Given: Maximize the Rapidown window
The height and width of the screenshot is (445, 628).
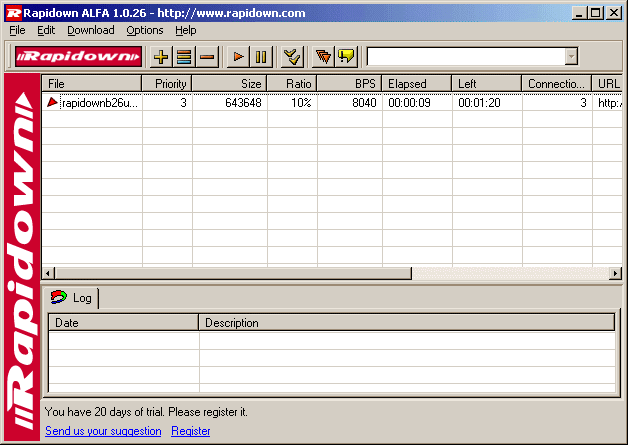Looking at the screenshot, I should [595, 13].
